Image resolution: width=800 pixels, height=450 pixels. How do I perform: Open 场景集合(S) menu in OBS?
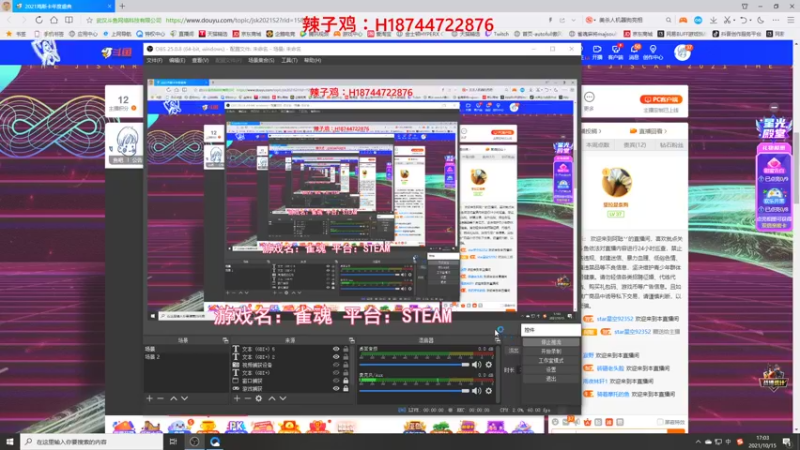[261, 60]
